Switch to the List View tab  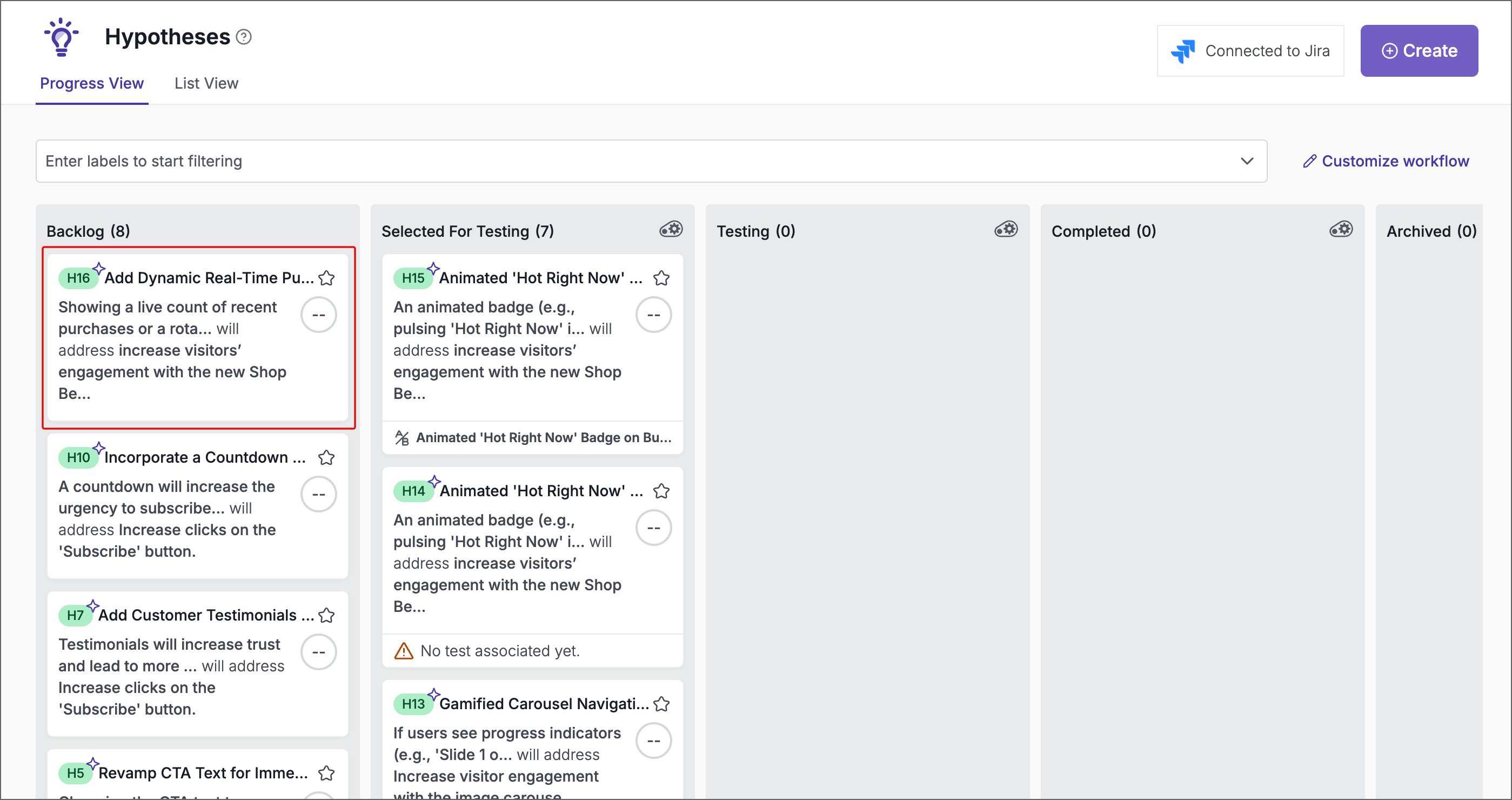coord(206,83)
